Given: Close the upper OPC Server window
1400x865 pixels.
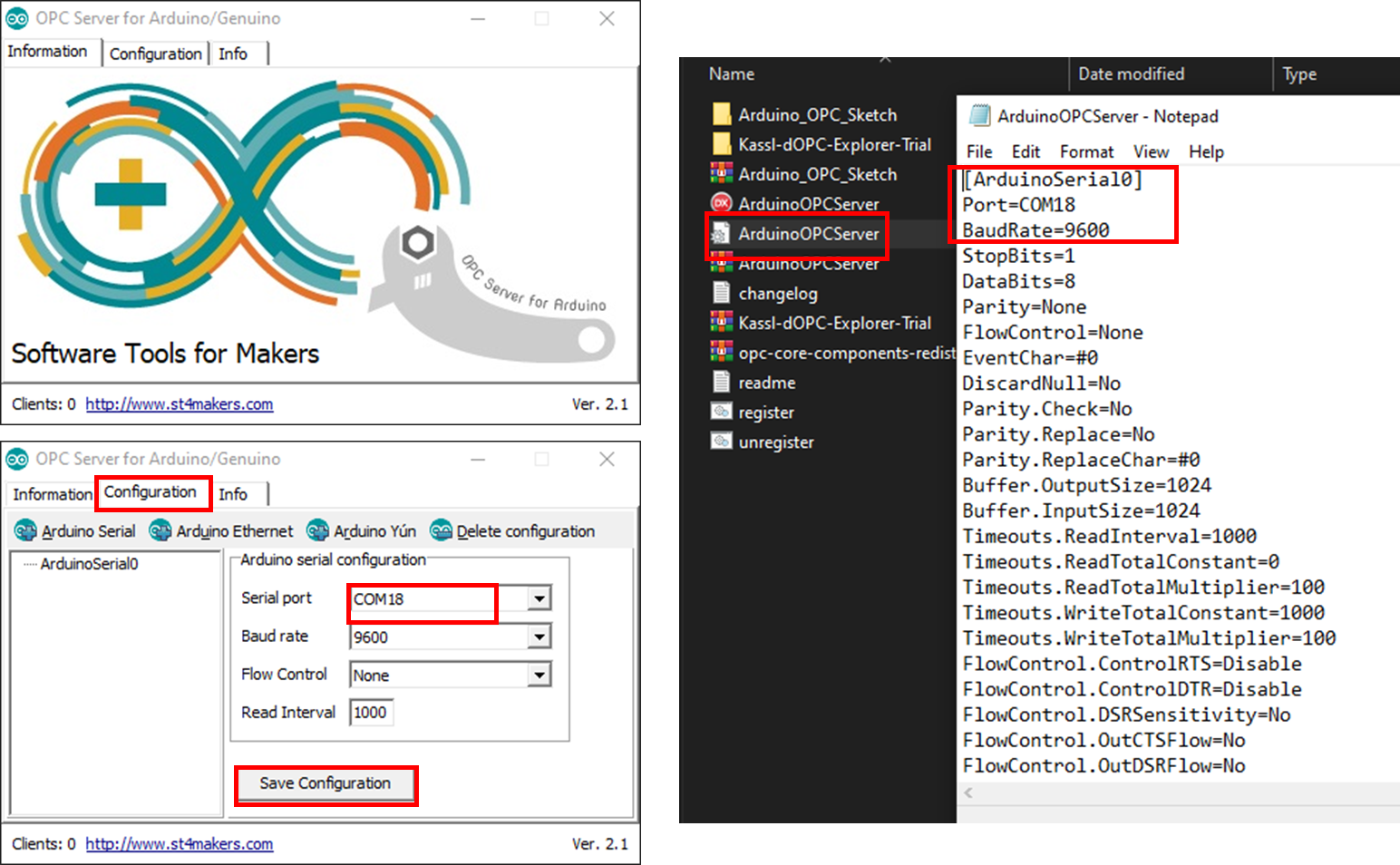Looking at the screenshot, I should click(x=607, y=18).
